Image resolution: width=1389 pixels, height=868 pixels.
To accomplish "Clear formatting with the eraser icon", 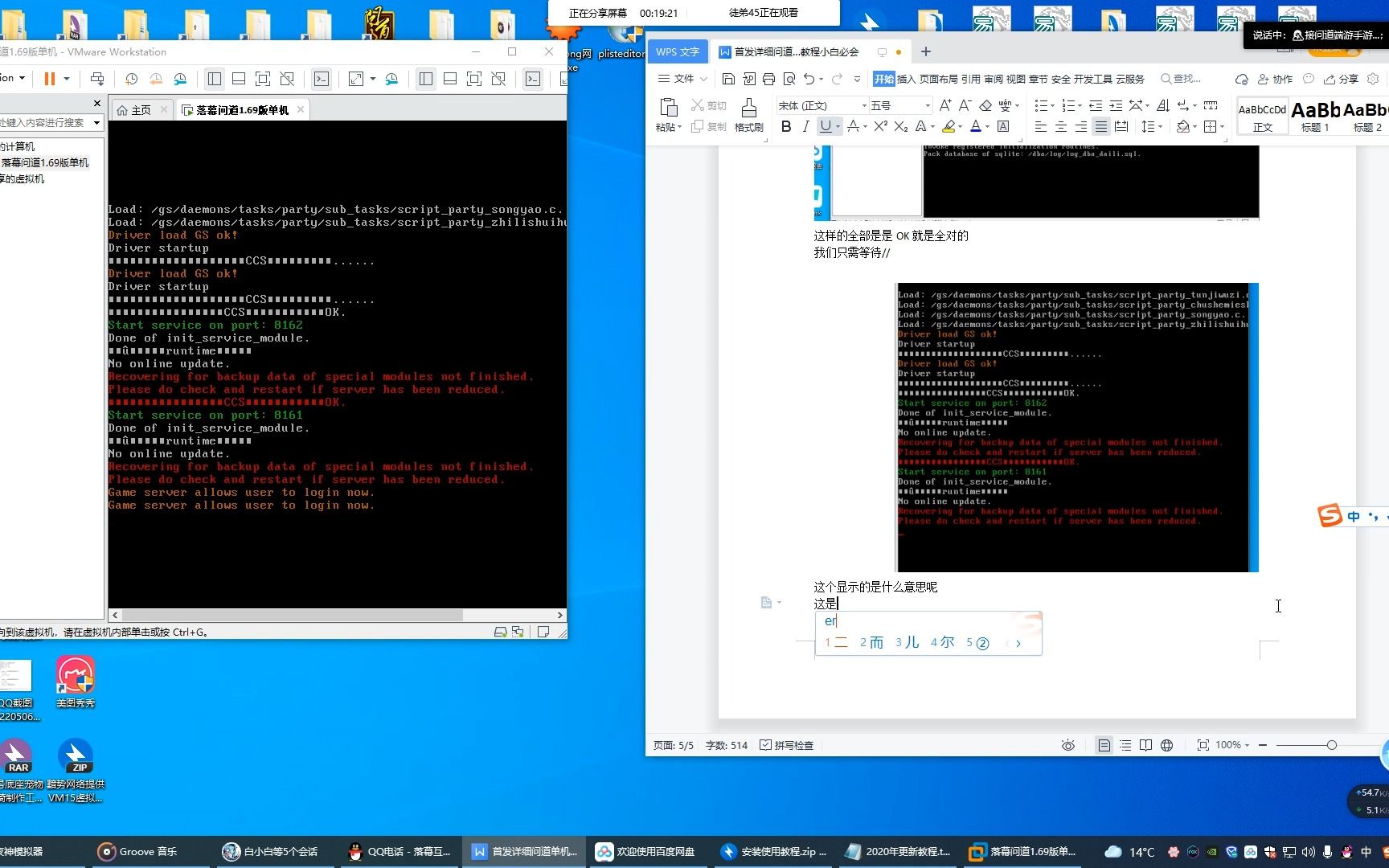I will pos(985,105).
